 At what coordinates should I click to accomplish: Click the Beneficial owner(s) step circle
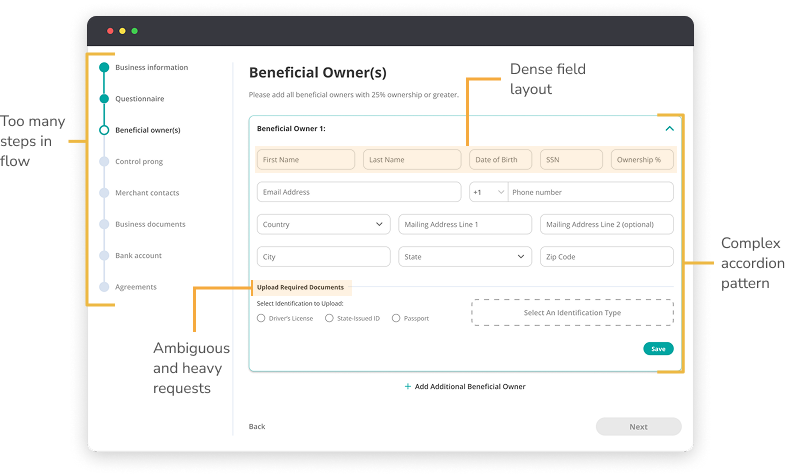(104, 130)
